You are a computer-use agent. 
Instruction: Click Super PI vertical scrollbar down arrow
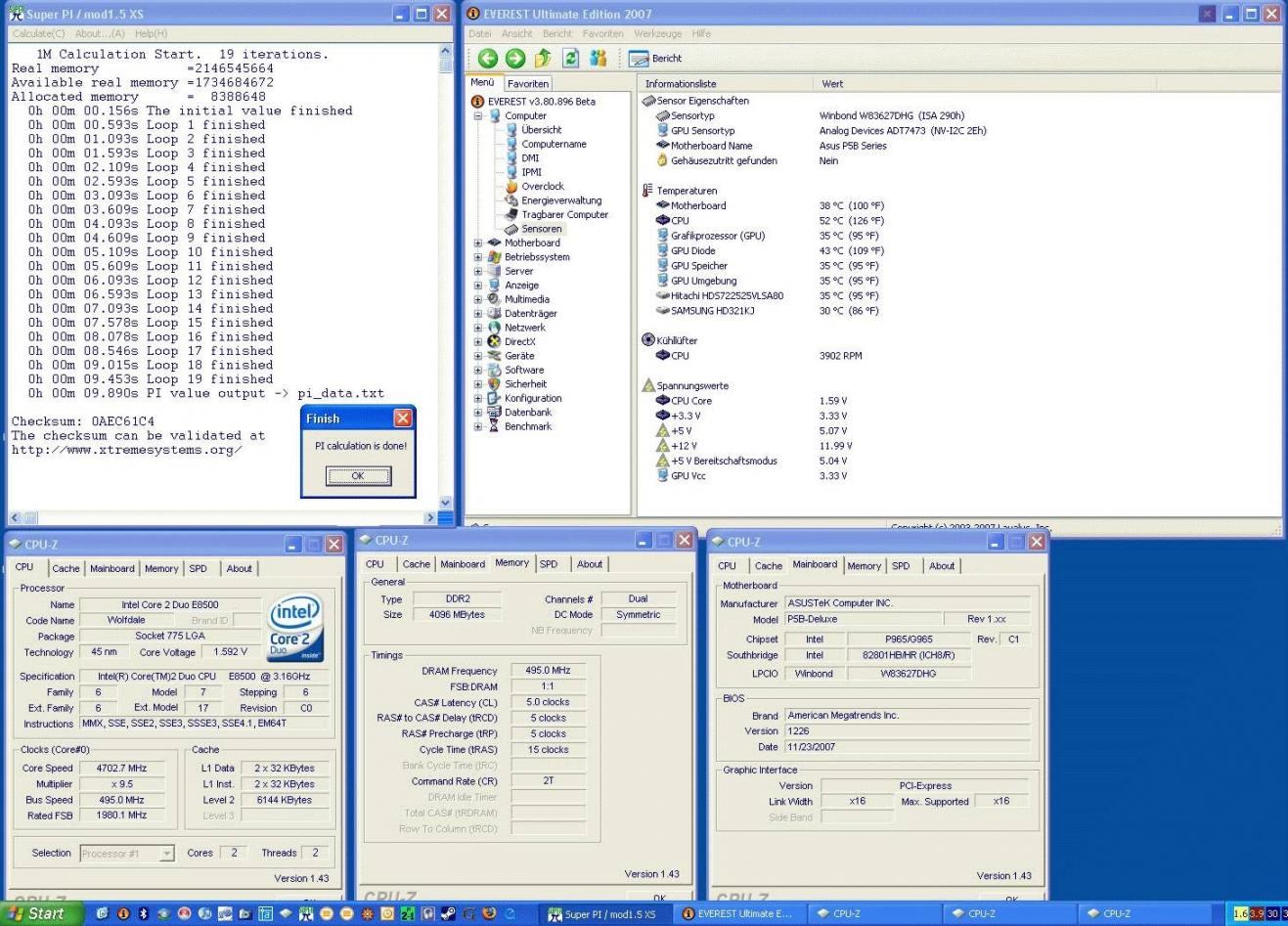(446, 503)
